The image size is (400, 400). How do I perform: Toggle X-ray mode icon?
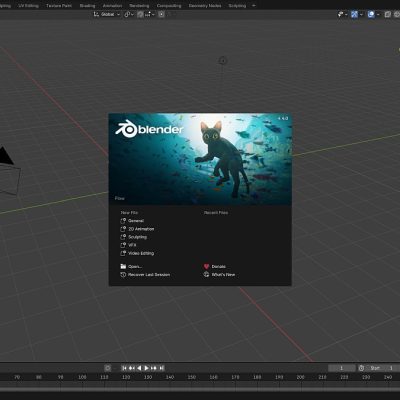pyautogui.click(x=388, y=14)
